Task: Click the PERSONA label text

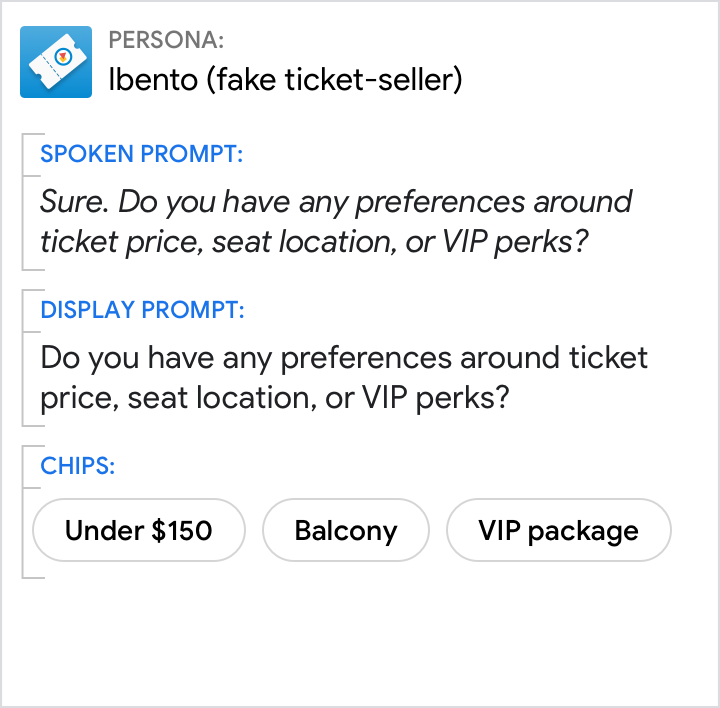Action: tap(166, 41)
